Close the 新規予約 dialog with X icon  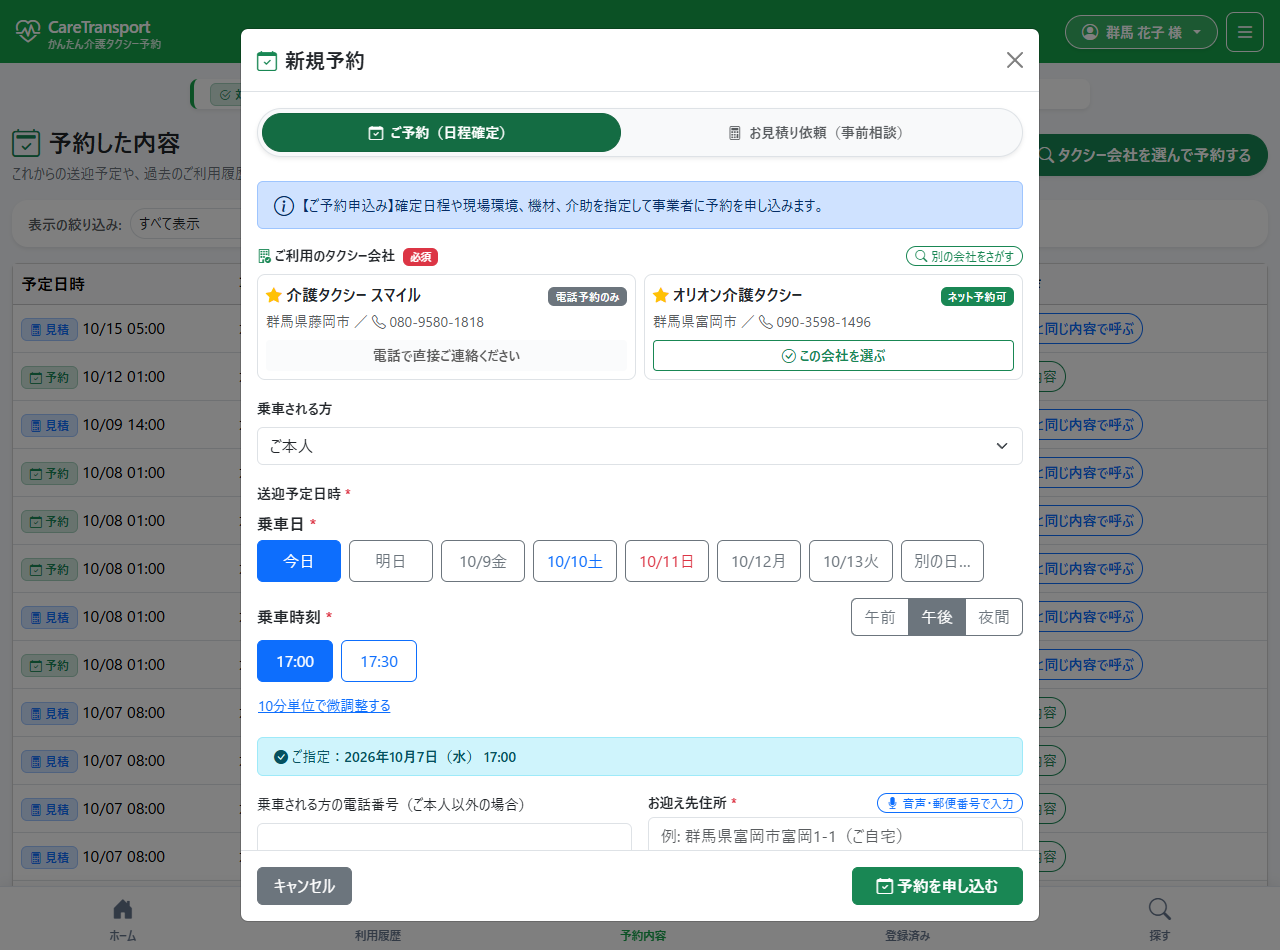[x=1015, y=60]
